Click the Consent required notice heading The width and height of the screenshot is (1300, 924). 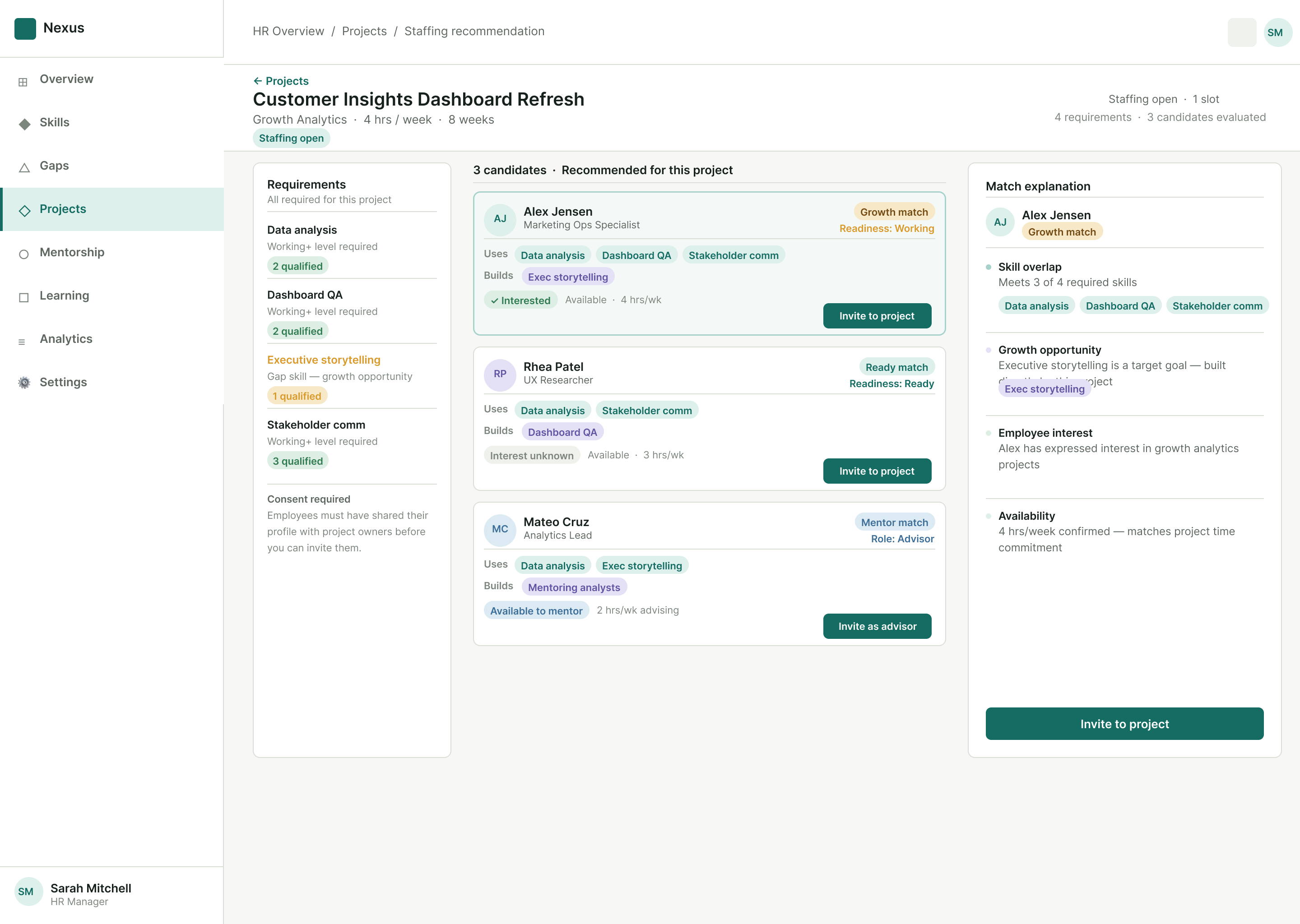(308, 499)
